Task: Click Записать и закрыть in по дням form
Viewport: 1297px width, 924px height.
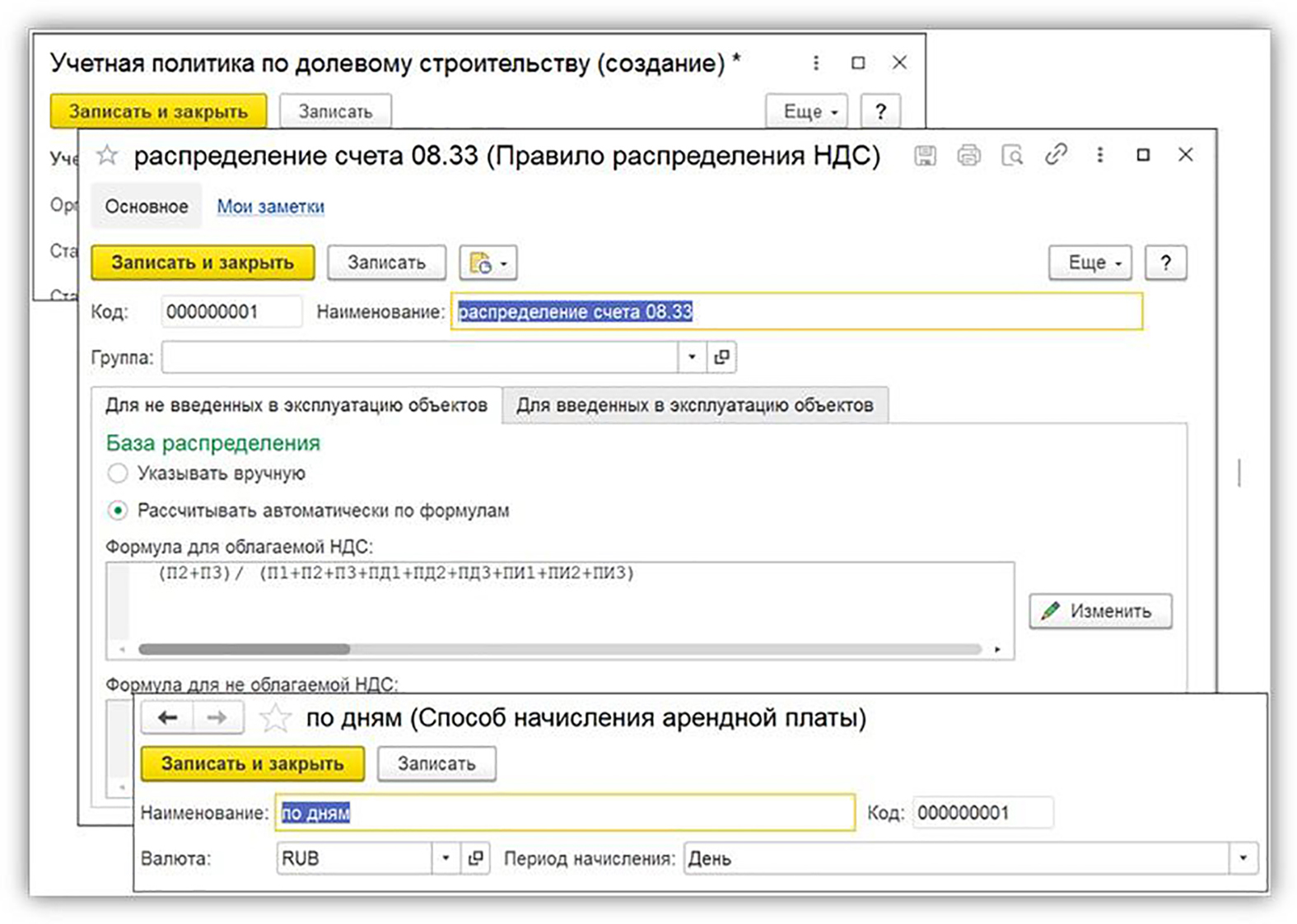Action: click(253, 763)
